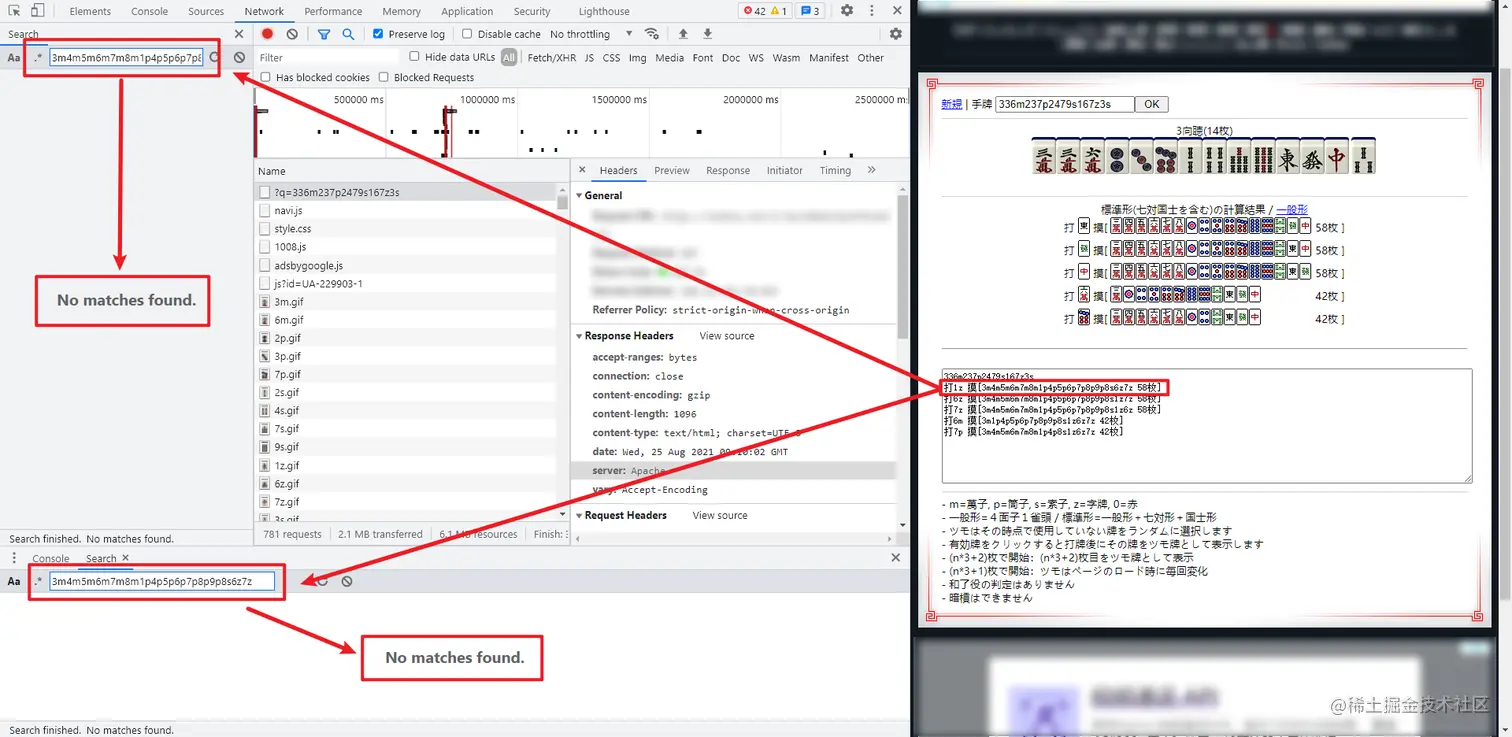Viewport: 1512px width, 737px height.
Task: Toggle match case Aa in sidebar search
Action: pos(14,58)
